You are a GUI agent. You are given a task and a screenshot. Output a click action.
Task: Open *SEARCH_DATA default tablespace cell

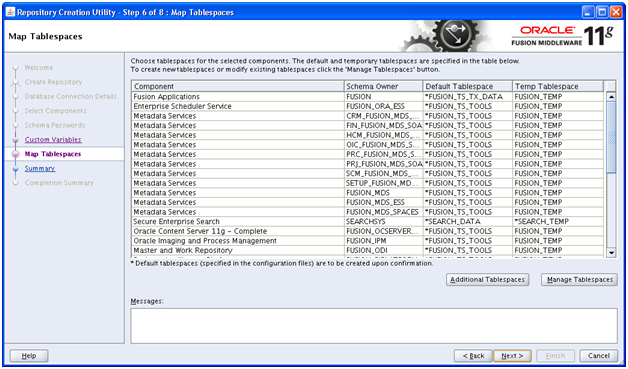coord(468,222)
